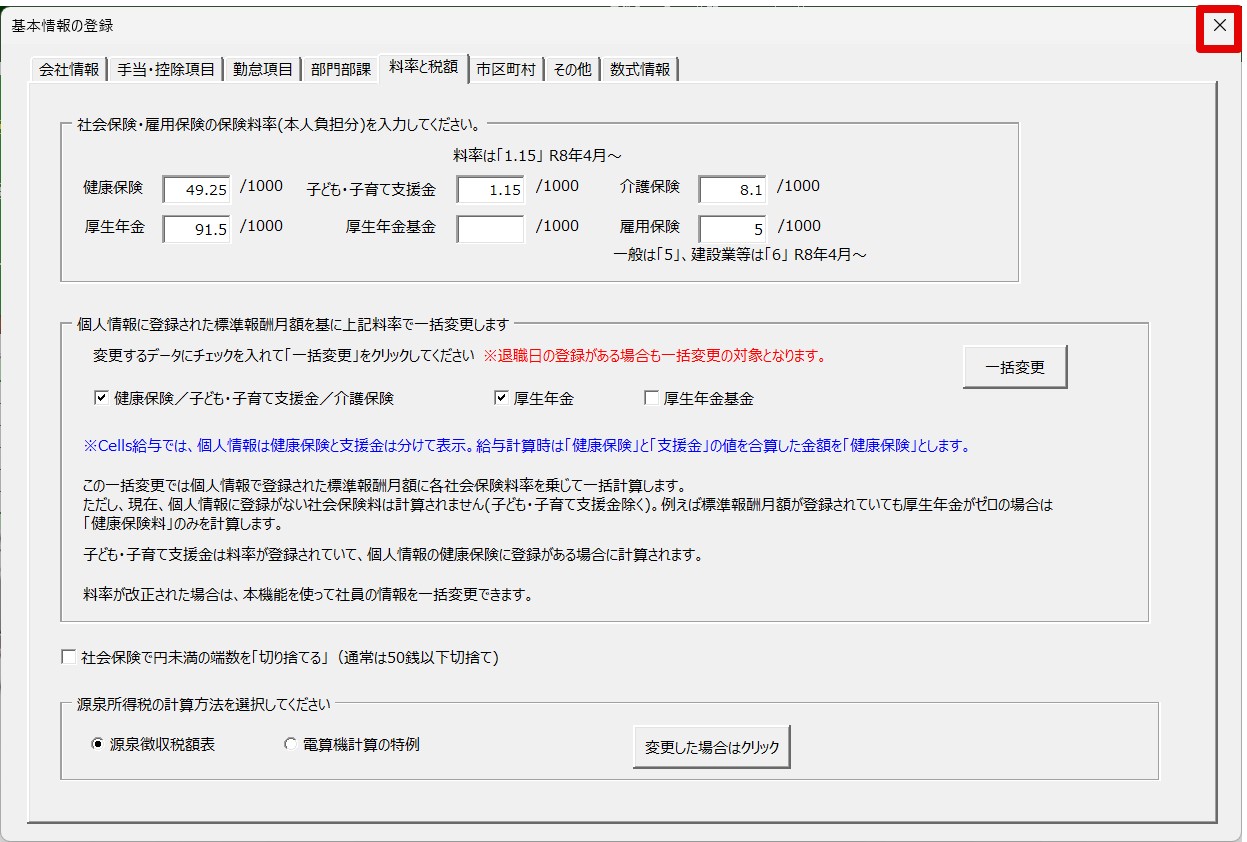Close the 基本情報の登録 dialog

pos(1219,27)
